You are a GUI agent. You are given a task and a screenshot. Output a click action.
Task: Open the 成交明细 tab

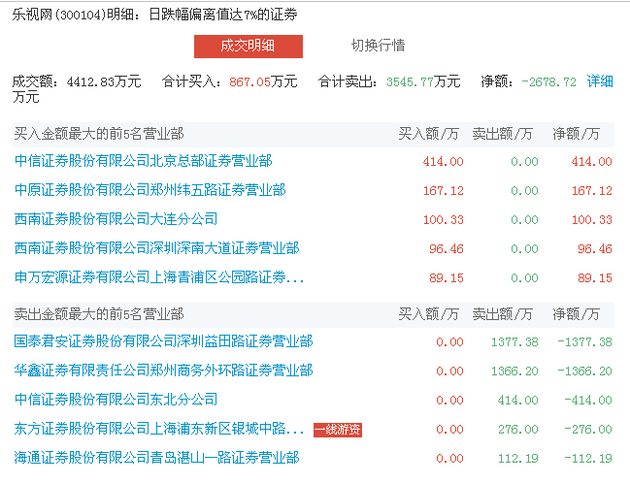click(248, 46)
